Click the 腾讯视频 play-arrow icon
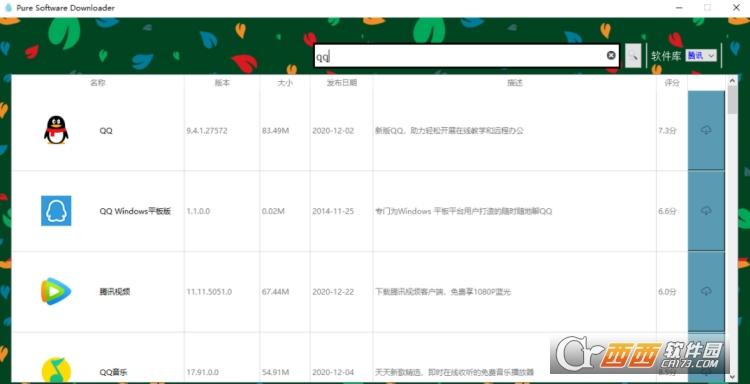This screenshot has width=750, height=384. click(56, 291)
